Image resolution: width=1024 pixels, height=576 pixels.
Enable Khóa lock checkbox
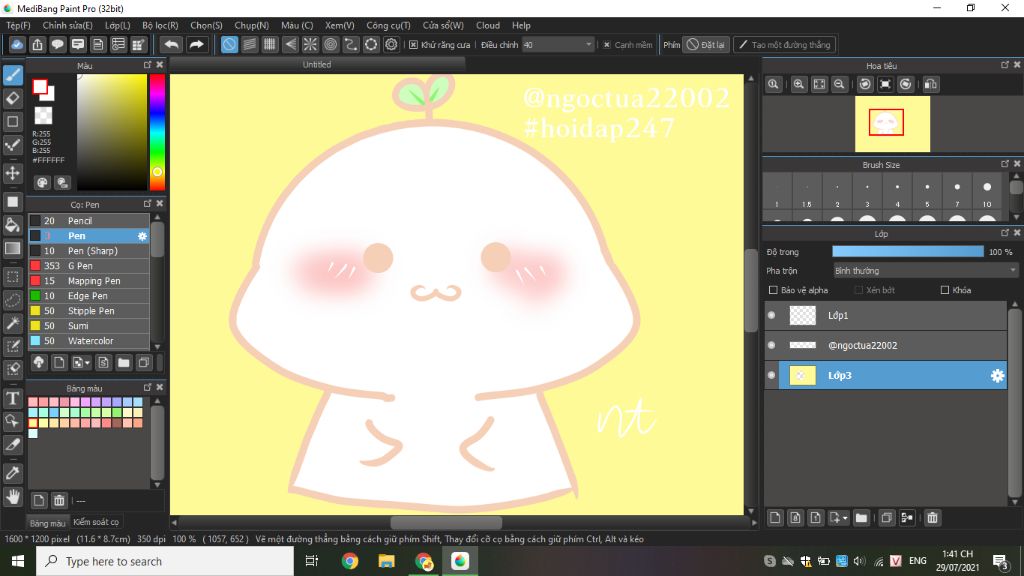point(944,290)
